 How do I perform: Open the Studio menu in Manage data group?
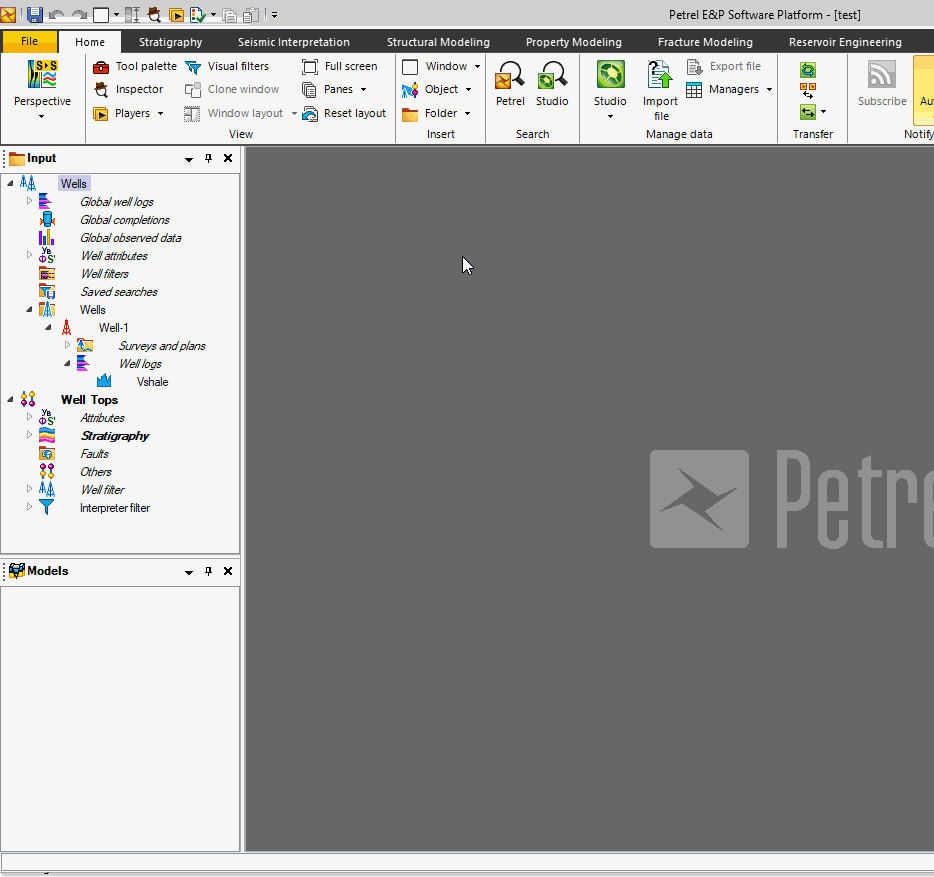pyautogui.click(x=610, y=89)
